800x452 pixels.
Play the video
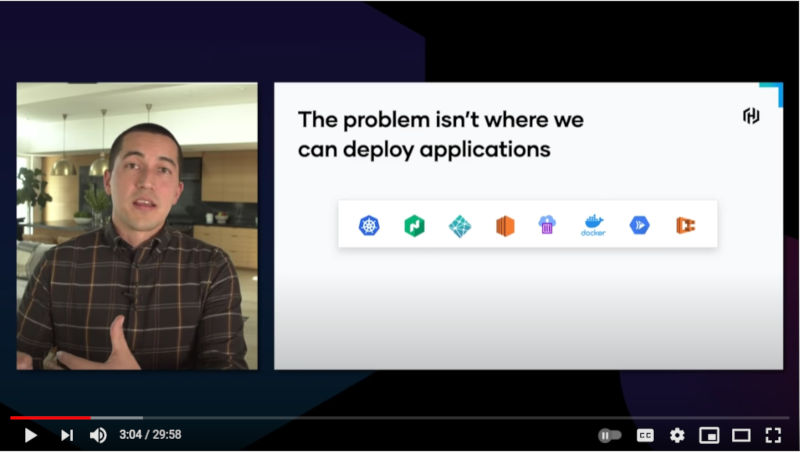(x=31, y=435)
